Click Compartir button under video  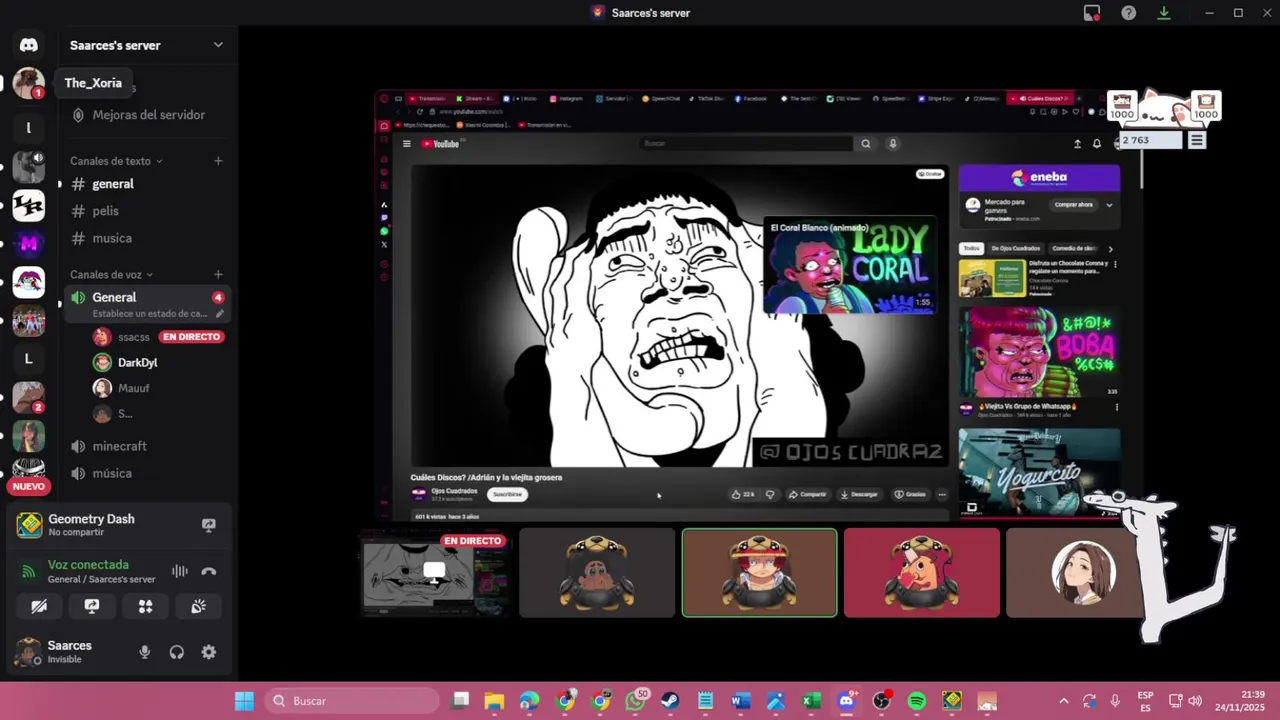point(808,494)
